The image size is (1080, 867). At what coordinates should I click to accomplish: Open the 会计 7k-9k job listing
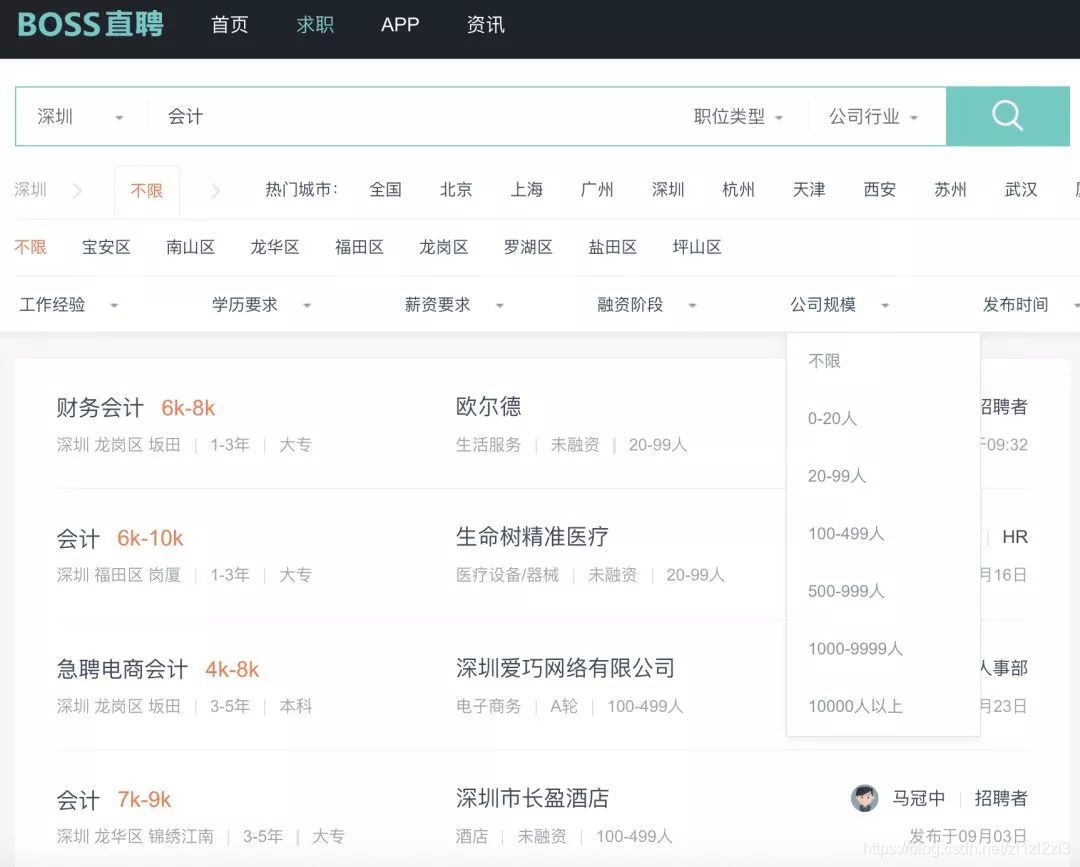coord(78,800)
